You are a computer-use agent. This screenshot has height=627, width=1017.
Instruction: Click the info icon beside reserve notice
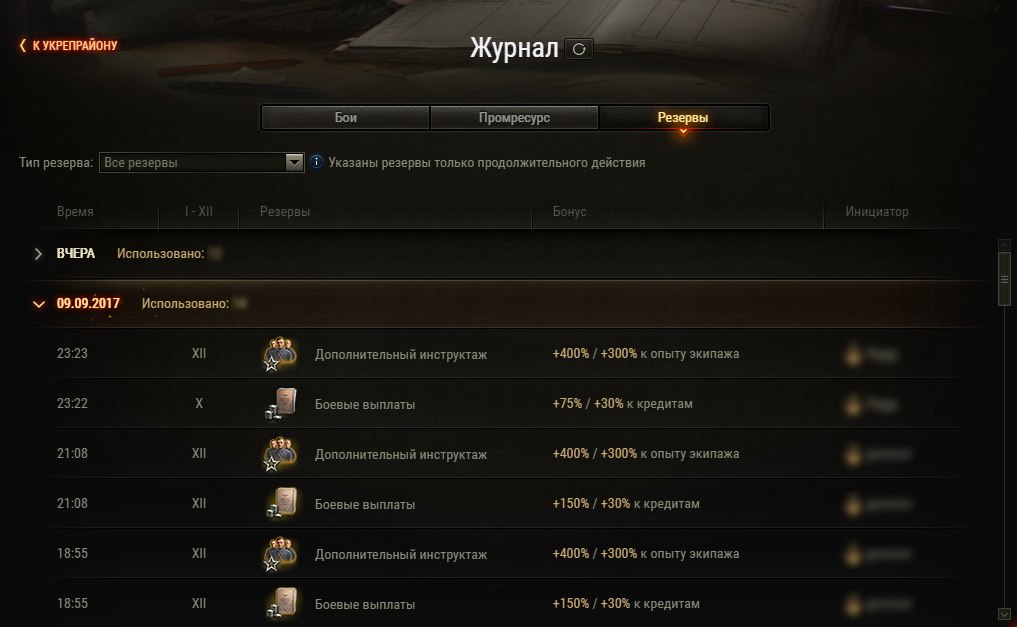(316, 161)
